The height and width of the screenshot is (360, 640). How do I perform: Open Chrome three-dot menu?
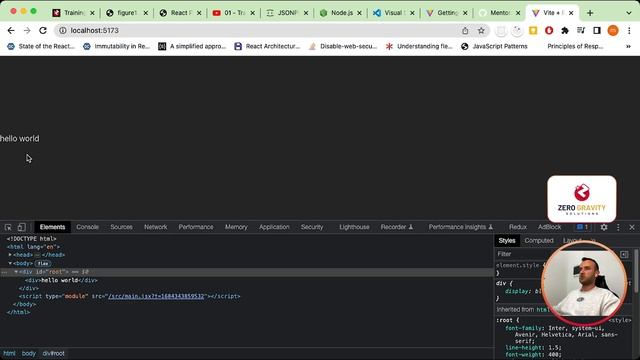coord(629,31)
